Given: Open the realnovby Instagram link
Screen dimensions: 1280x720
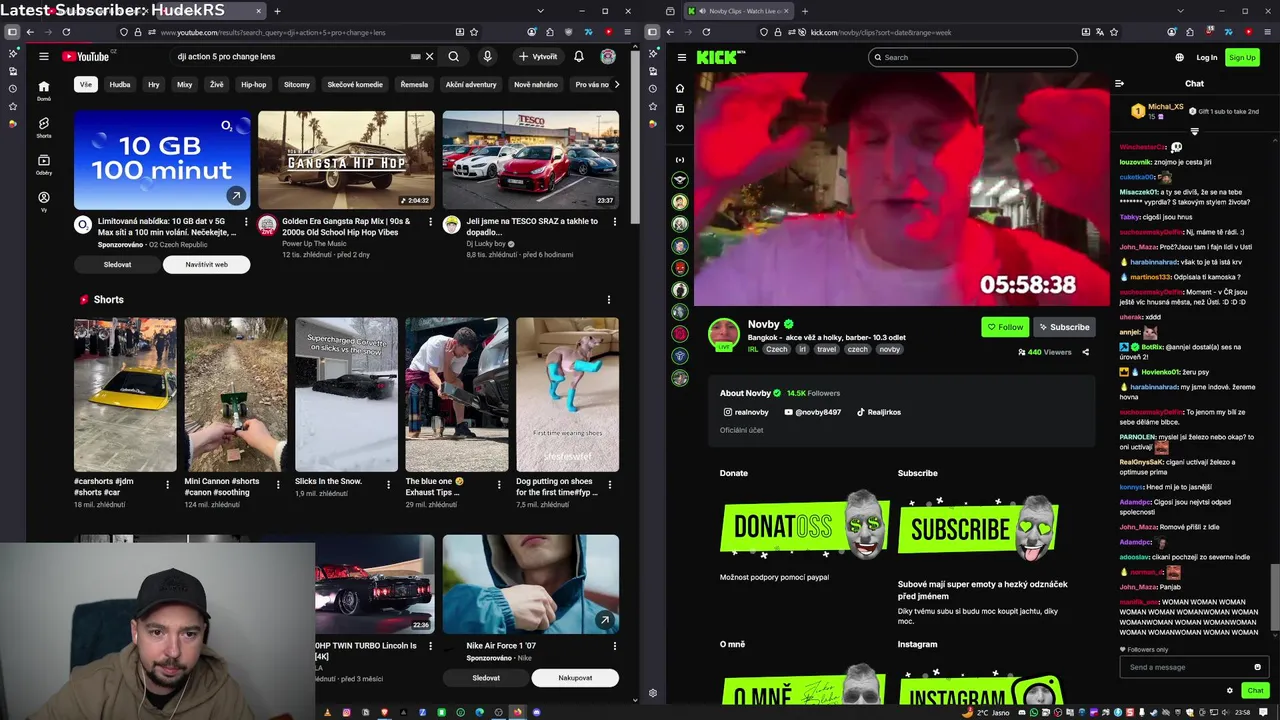Looking at the screenshot, I should point(746,412).
